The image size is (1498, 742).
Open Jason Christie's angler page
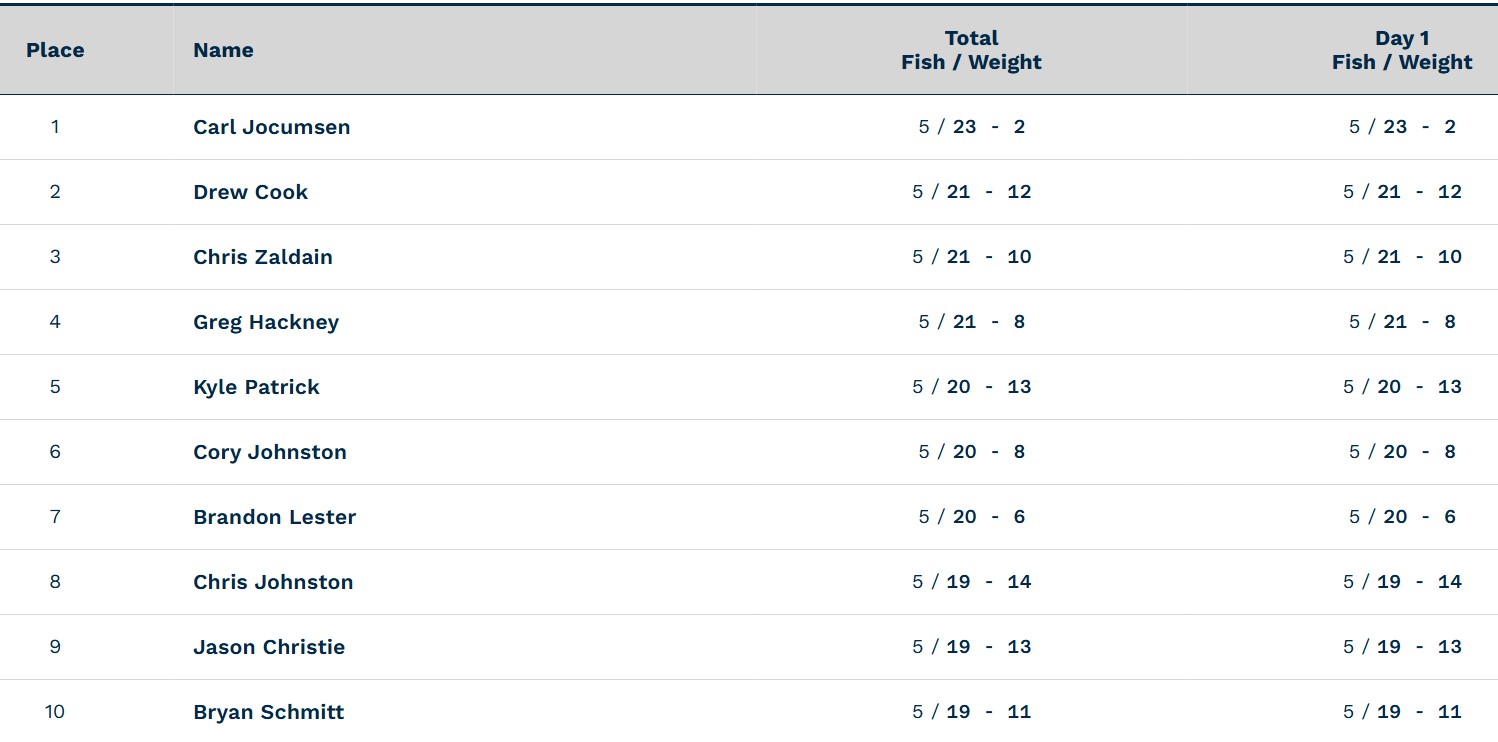269,647
